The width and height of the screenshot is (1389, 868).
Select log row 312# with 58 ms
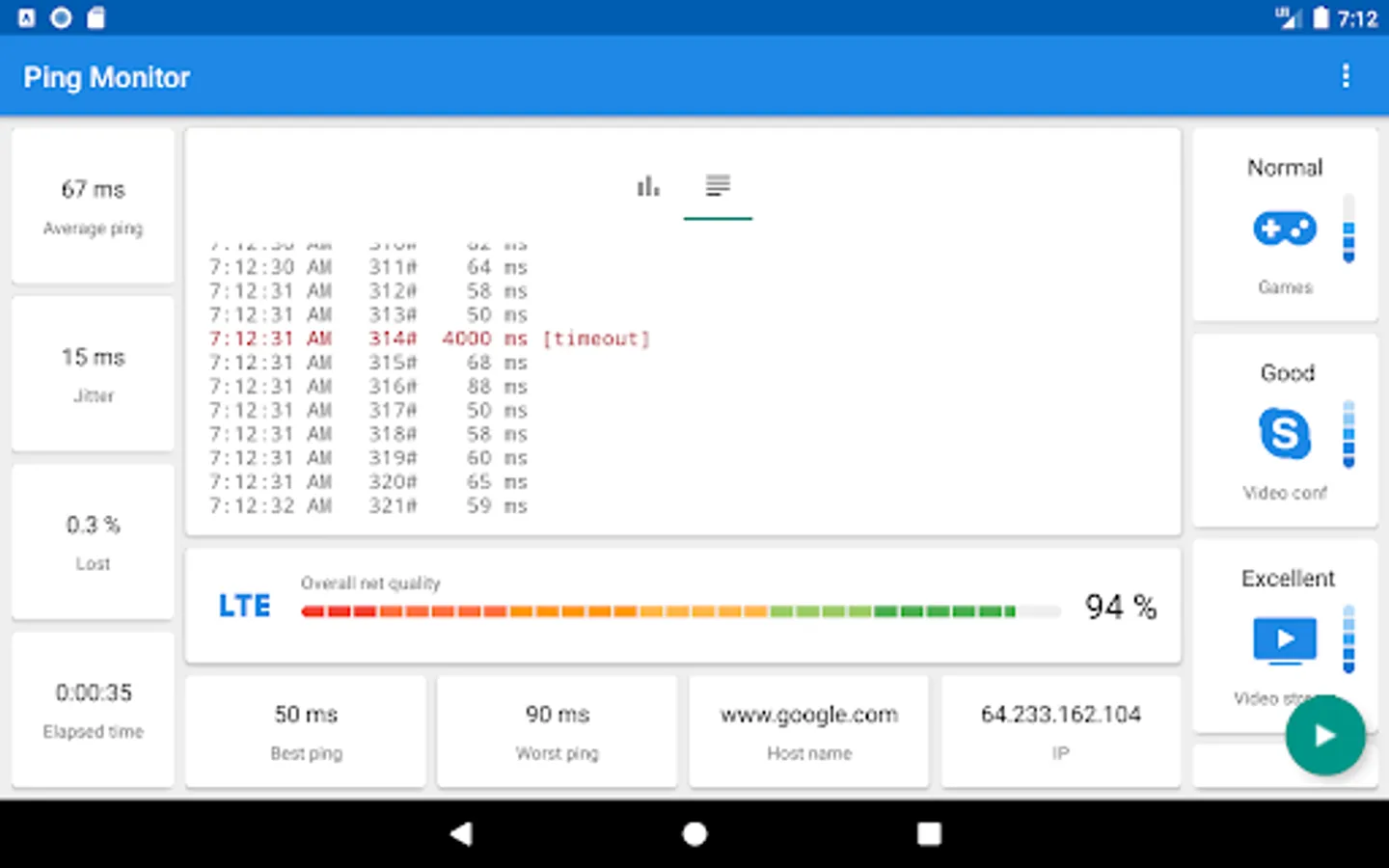click(368, 291)
